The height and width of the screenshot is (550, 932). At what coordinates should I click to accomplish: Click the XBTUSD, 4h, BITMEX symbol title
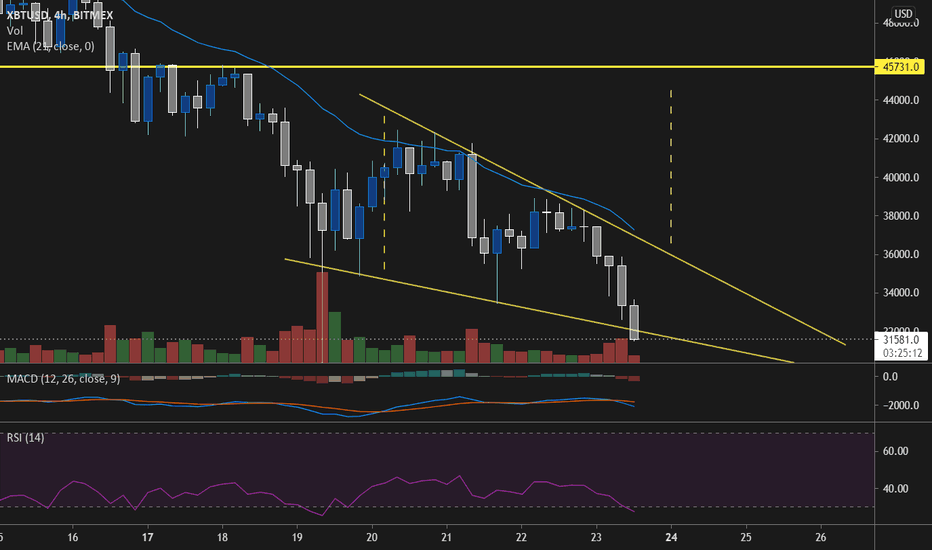click(59, 15)
